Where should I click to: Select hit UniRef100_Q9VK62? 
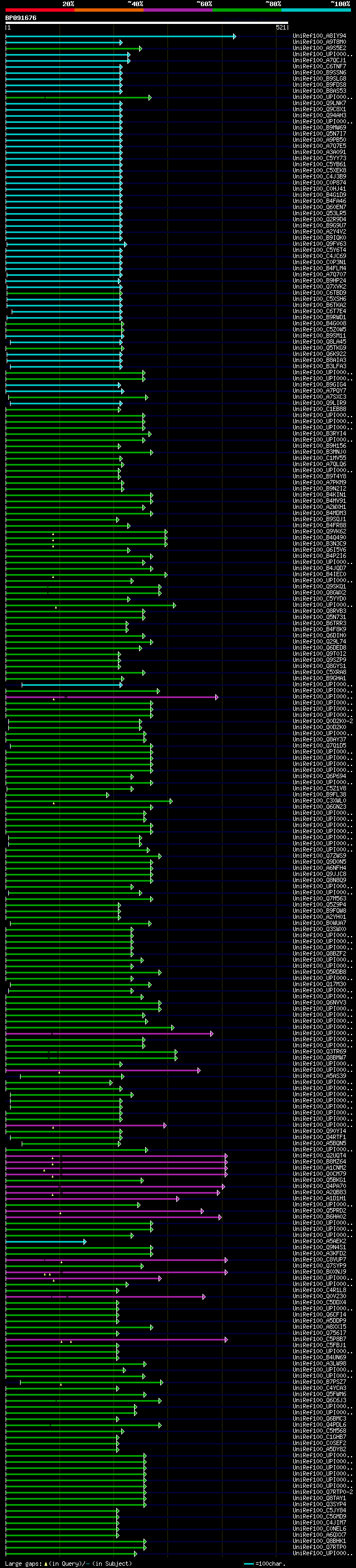click(x=319, y=531)
